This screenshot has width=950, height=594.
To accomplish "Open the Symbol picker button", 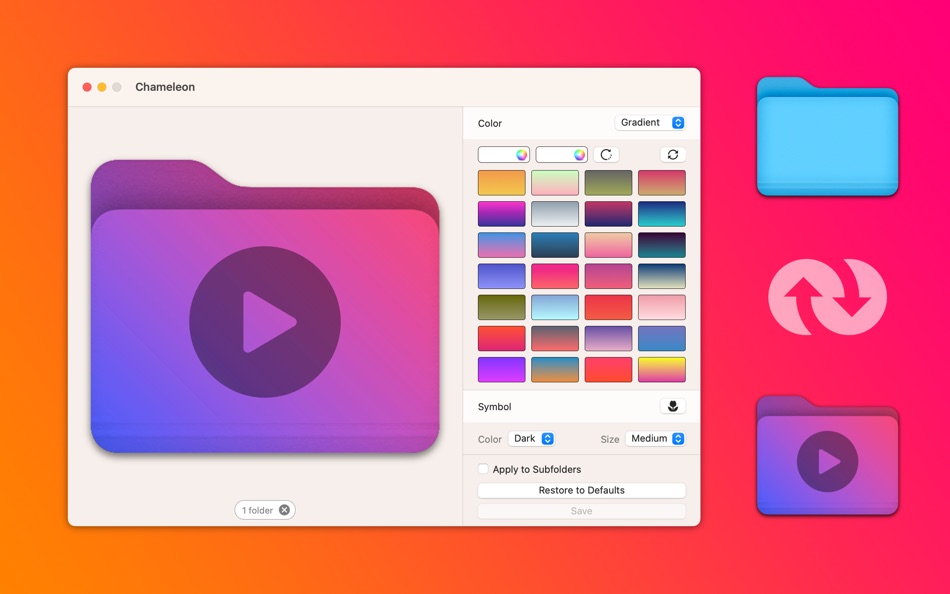I will 673,406.
